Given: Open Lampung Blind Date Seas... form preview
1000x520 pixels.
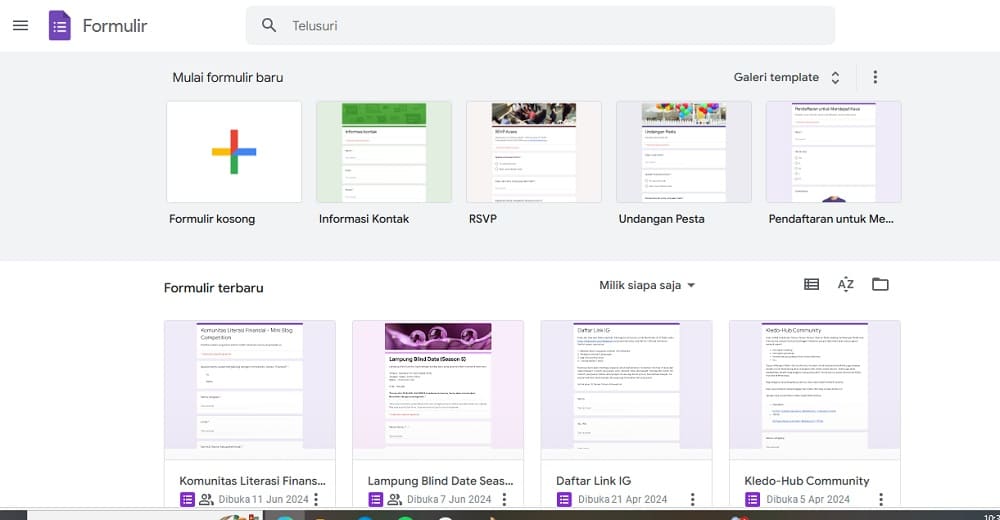Looking at the screenshot, I should click(x=438, y=390).
